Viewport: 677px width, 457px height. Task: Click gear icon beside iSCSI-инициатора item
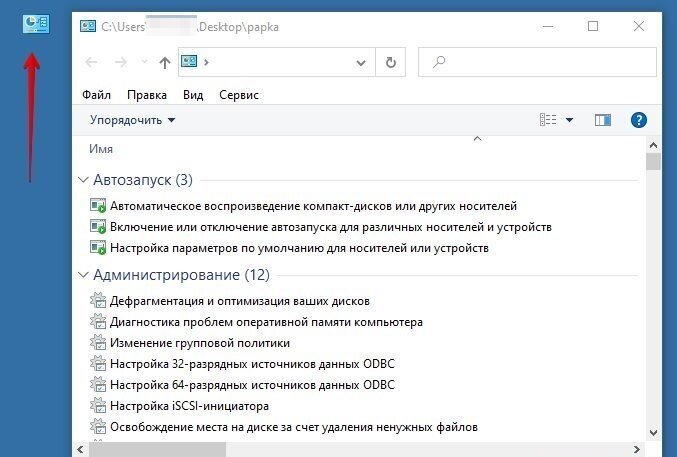tap(98, 405)
